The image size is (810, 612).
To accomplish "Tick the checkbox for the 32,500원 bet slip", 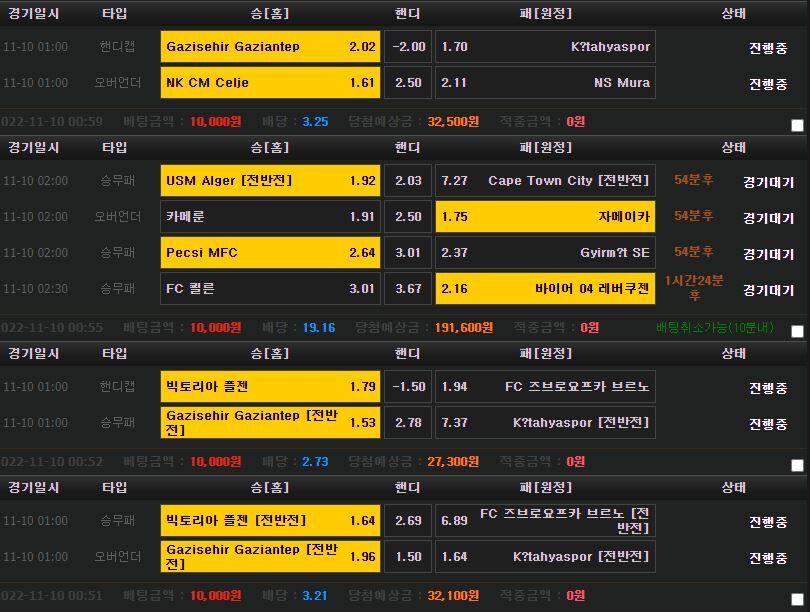I will (x=797, y=125).
